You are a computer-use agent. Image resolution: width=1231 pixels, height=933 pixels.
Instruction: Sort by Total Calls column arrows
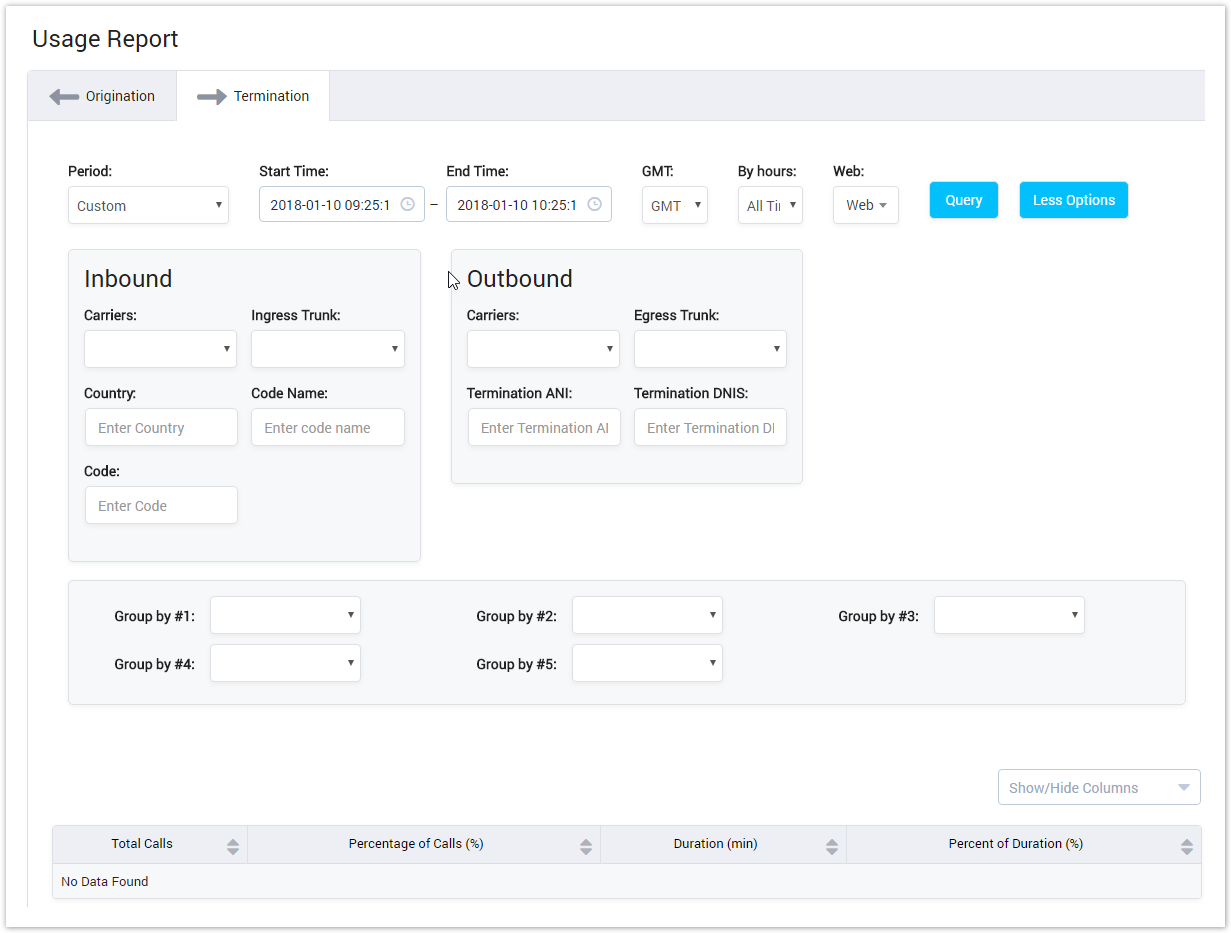(x=233, y=846)
